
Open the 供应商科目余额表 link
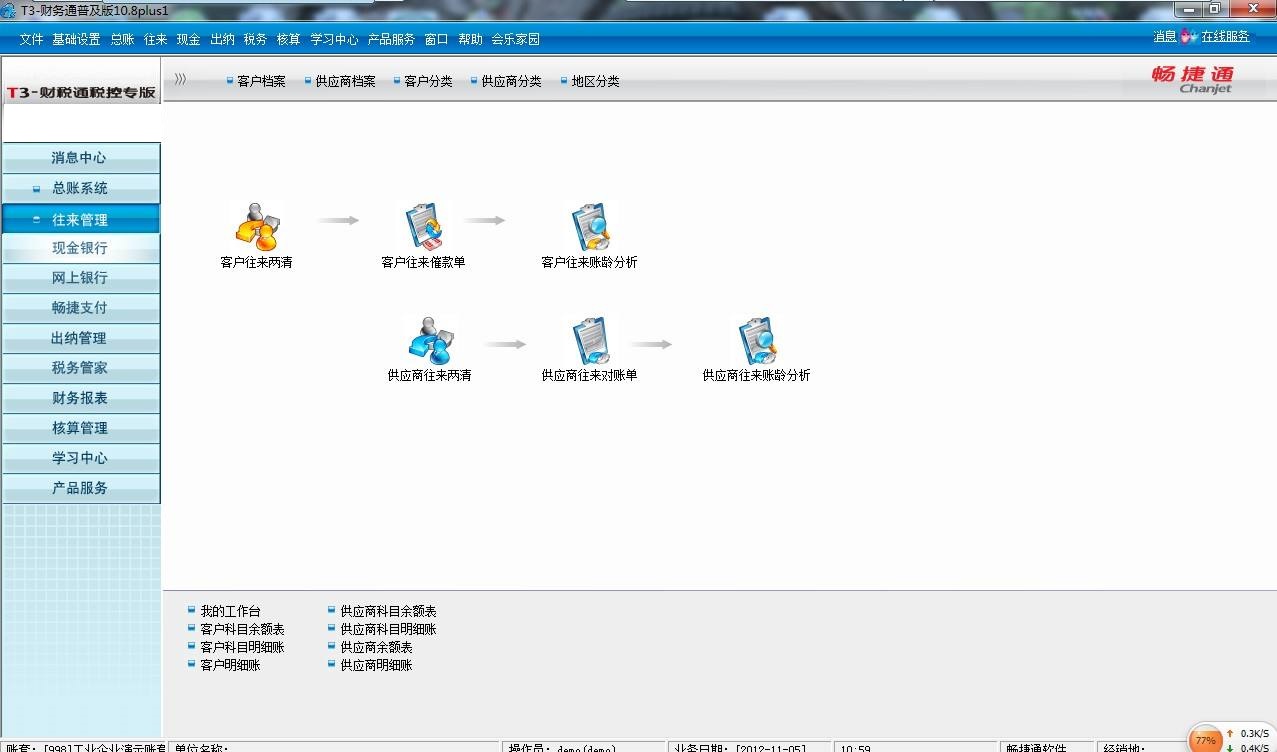(x=388, y=611)
